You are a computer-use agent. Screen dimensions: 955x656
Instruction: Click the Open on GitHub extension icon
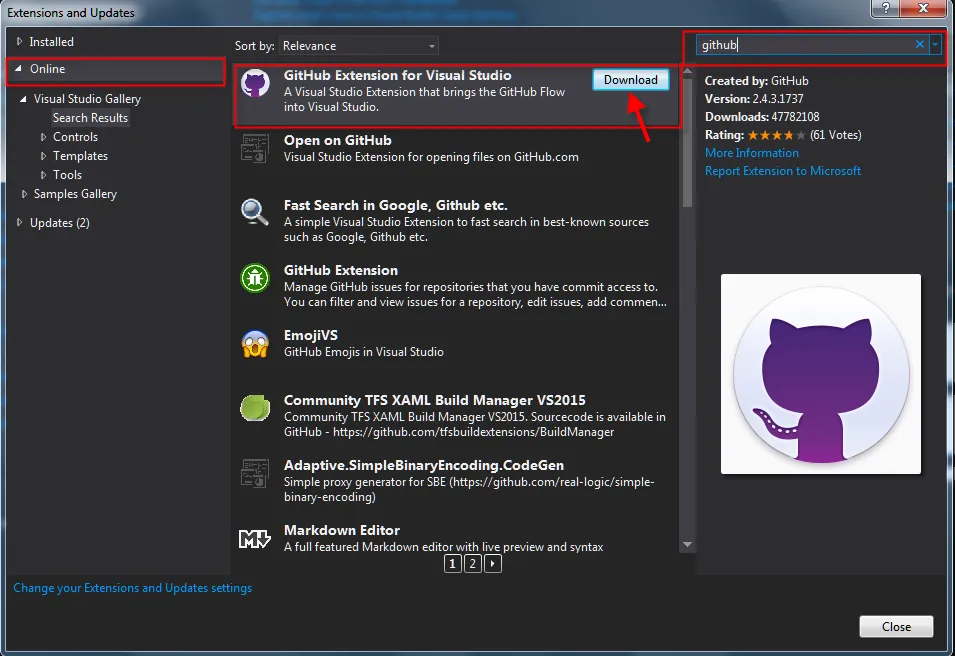(255, 149)
